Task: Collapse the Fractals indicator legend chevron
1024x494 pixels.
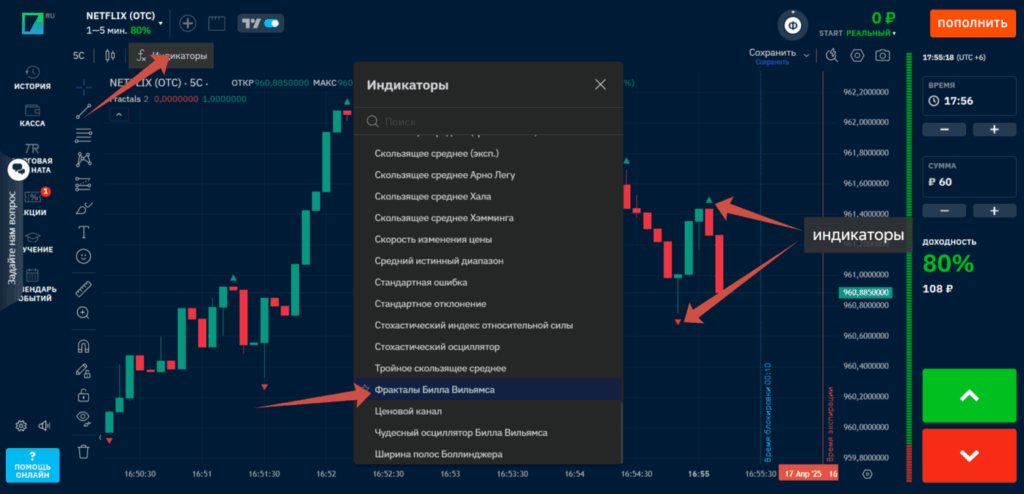Action: (118, 115)
